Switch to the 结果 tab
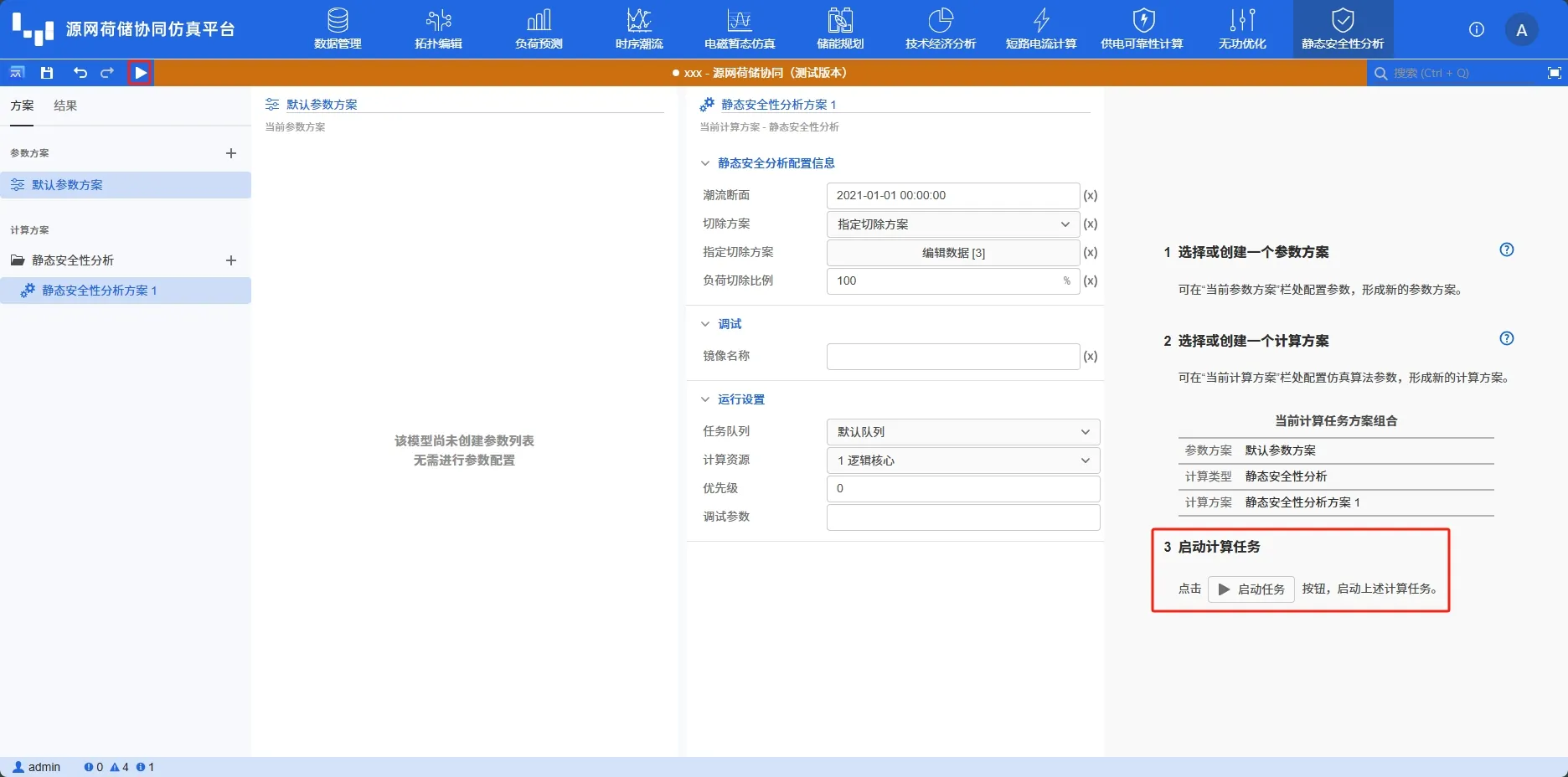This screenshot has height=777, width=1568. tap(65, 105)
